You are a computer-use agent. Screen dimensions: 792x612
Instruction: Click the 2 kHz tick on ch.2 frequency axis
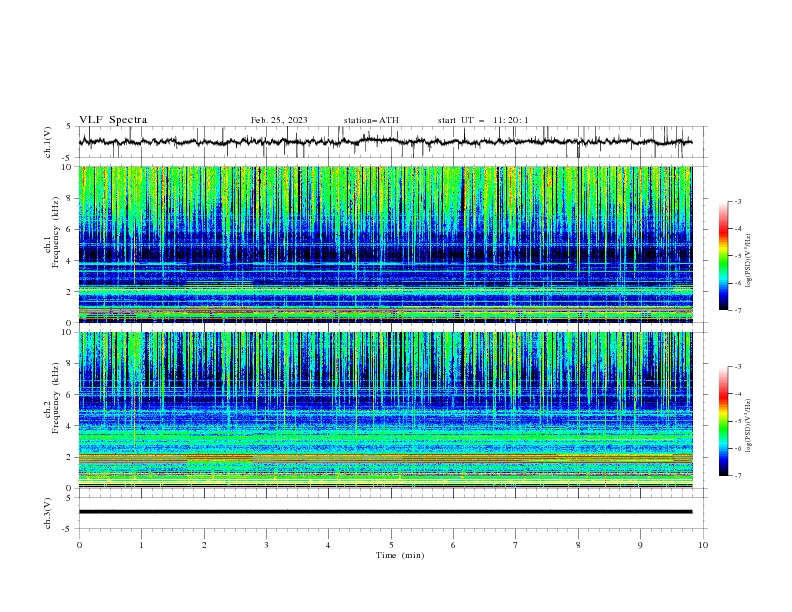[x=71, y=457]
